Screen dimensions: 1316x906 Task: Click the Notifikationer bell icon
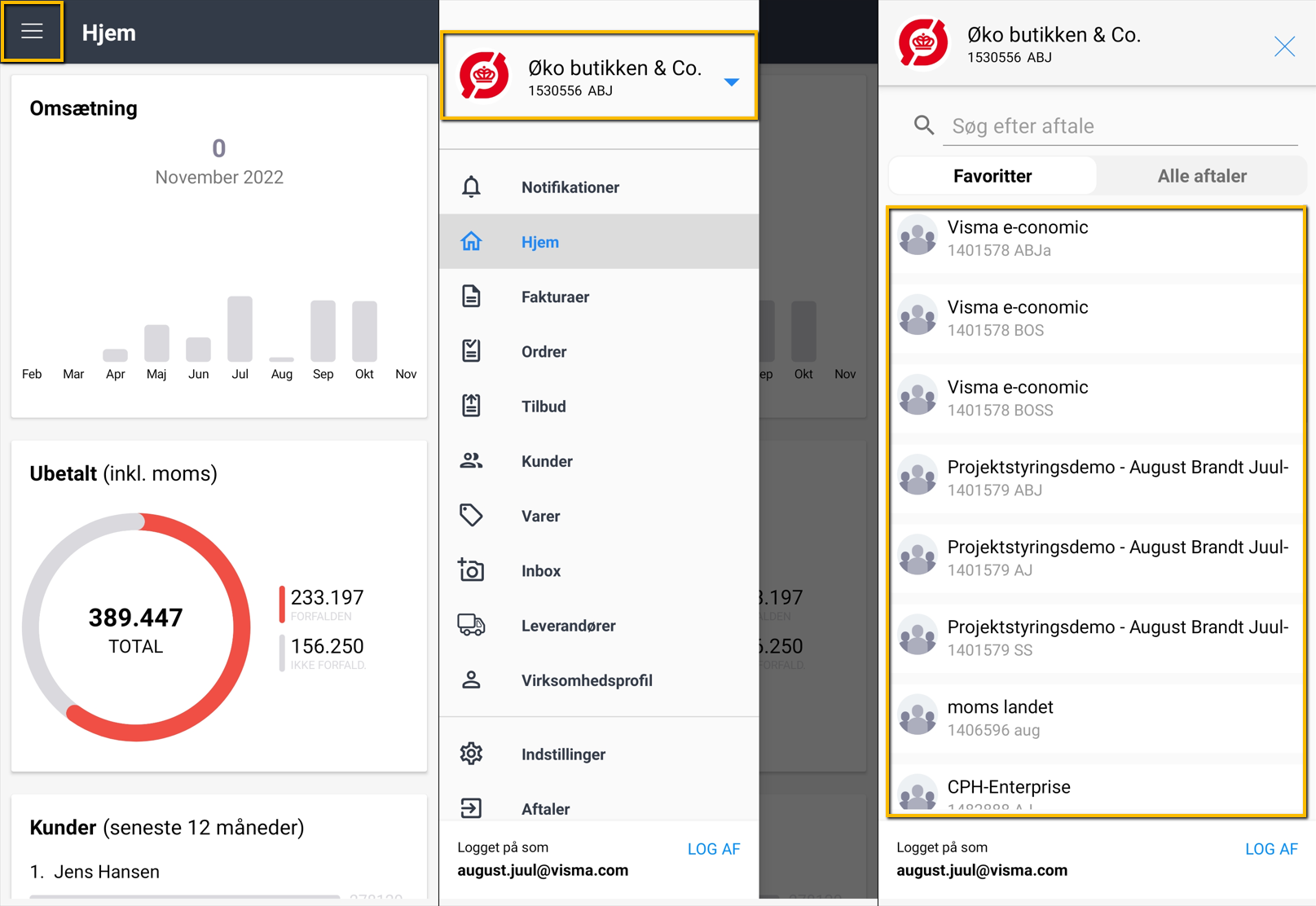tap(471, 187)
